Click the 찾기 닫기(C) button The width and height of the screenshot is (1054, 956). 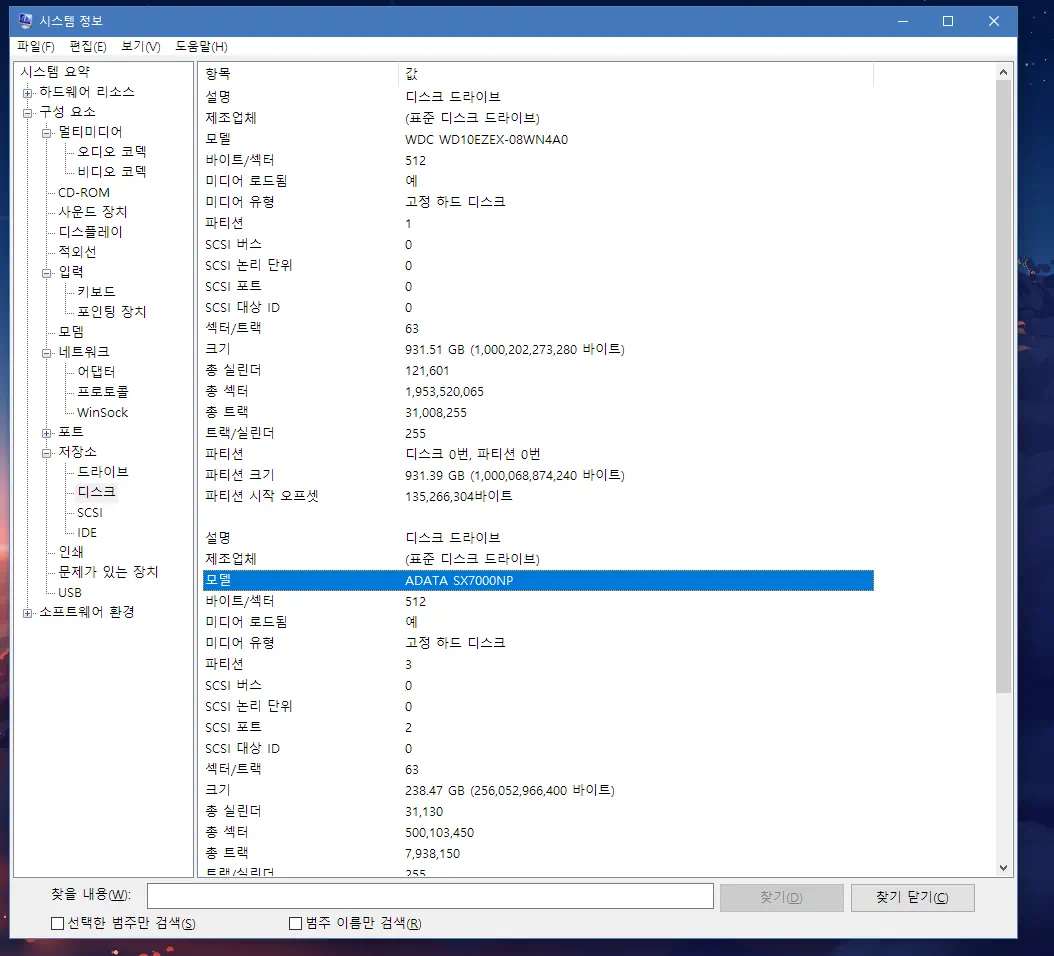(912, 898)
